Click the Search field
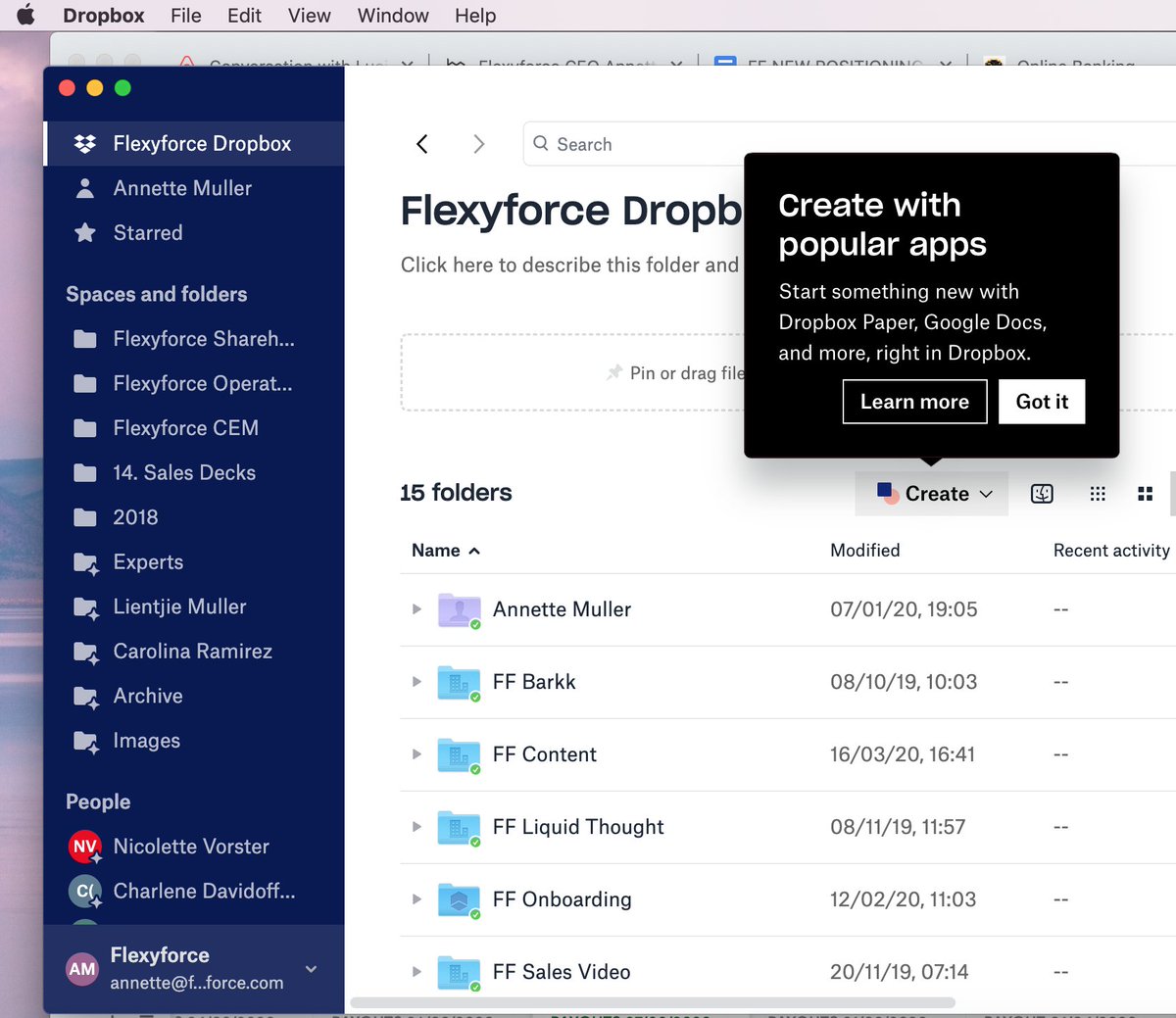This screenshot has width=1176, height=1018. (849, 144)
